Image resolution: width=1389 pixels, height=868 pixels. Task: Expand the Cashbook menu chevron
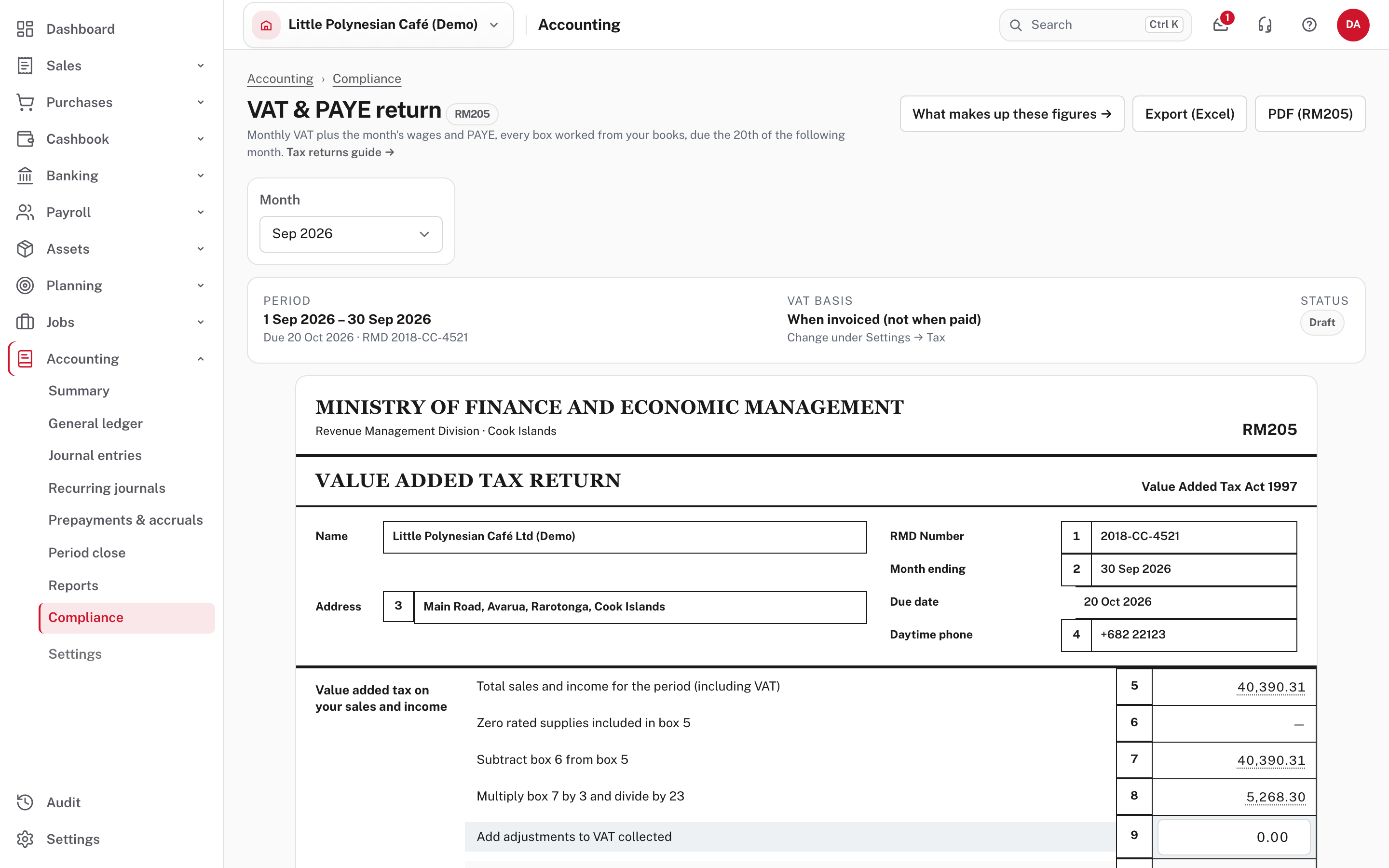pyautogui.click(x=201, y=139)
